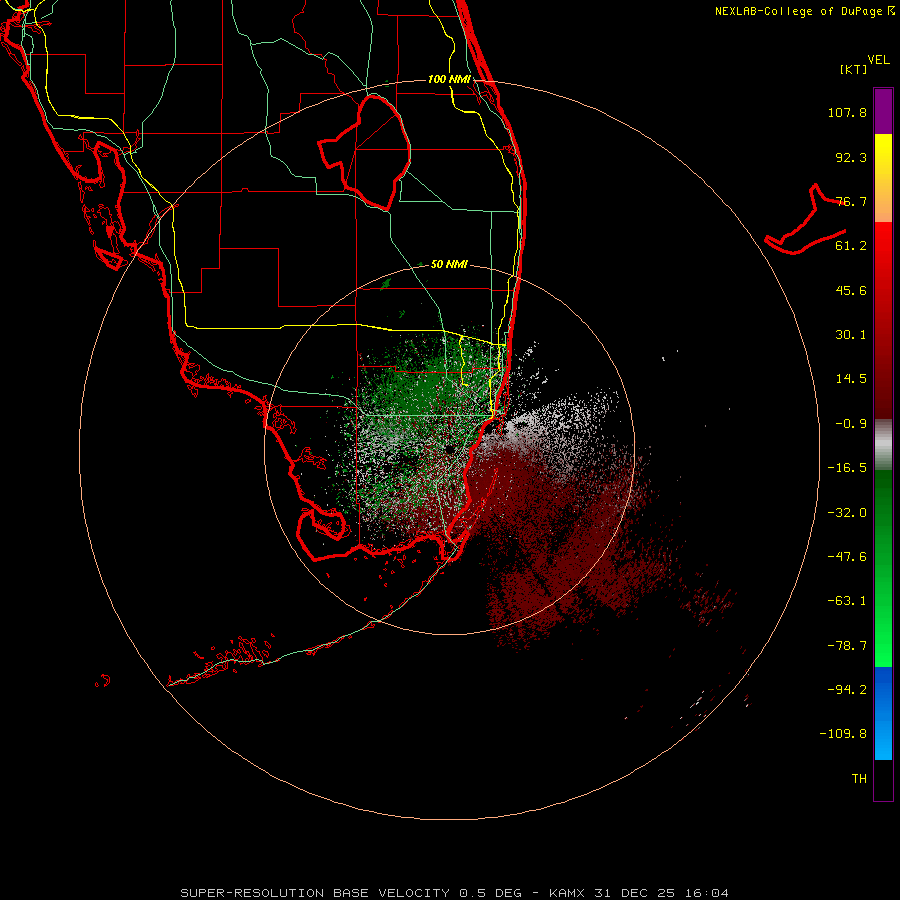
Task: Click the island outline east of Florida
Action: (806, 220)
